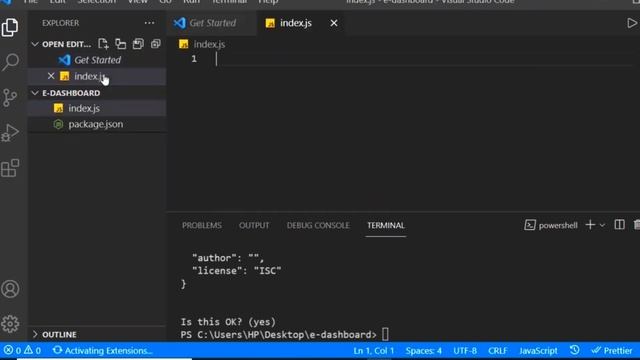Click the New Untitled File icon in Open Editors
Image resolution: width=640 pixels, height=360 pixels.
click(103, 44)
